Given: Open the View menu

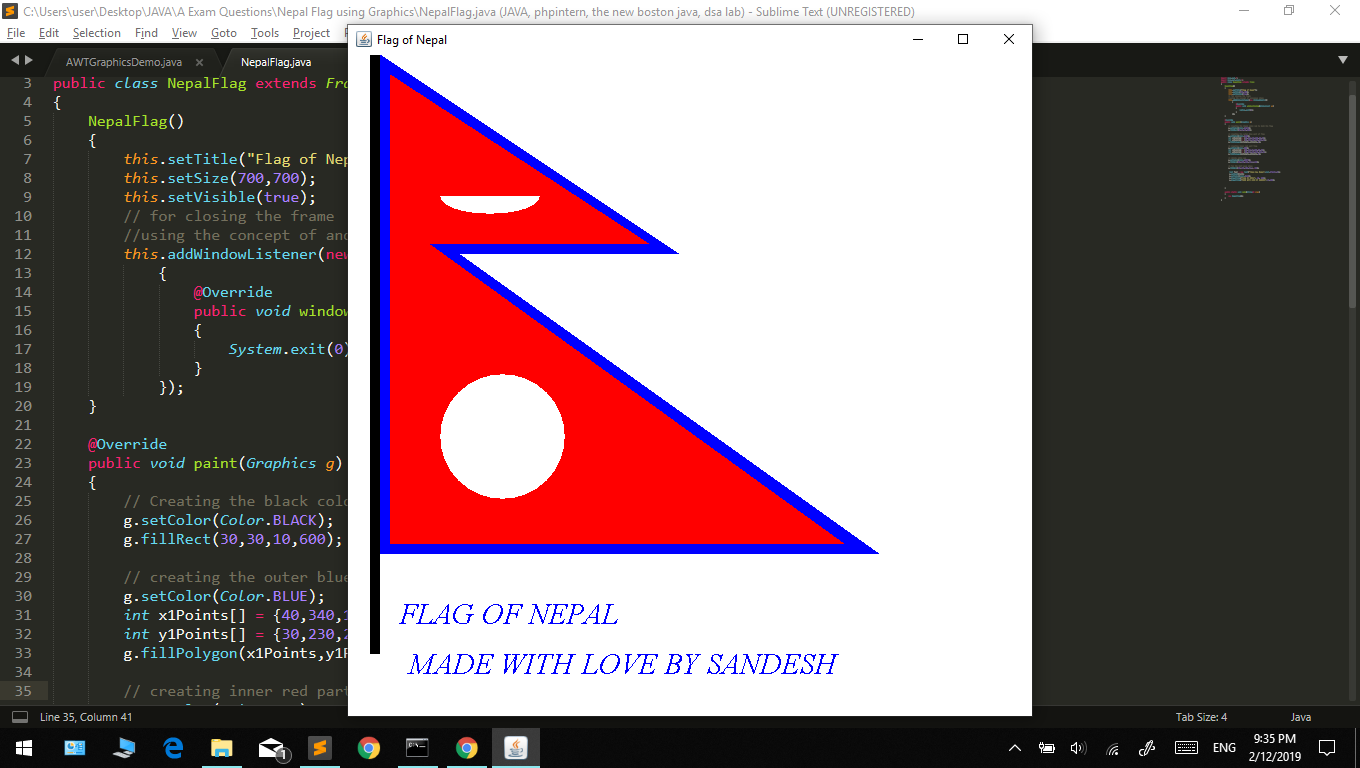Looking at the screenshot, I should point(184,33).
